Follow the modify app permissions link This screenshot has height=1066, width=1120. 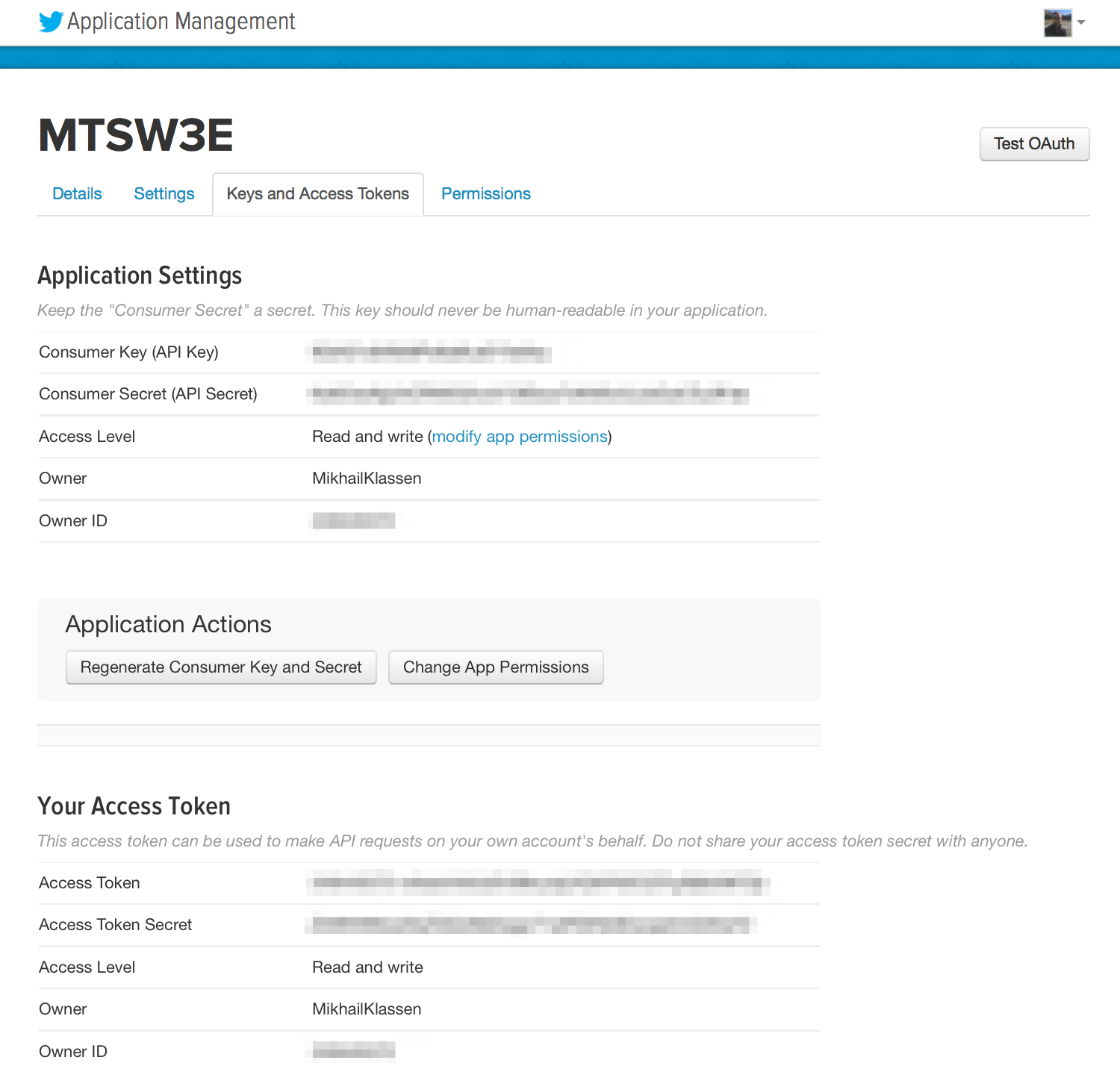point(520,437)
